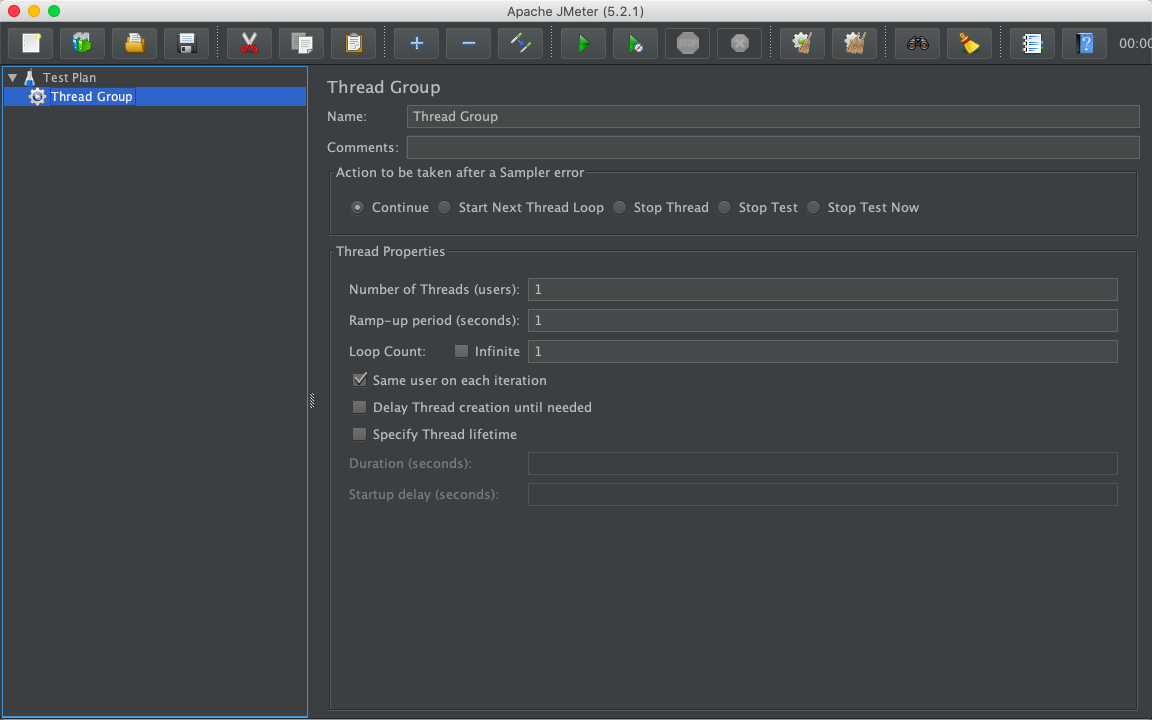Open Search with the binoculars icon
The image size is (1152, 720).
point(917,44)
